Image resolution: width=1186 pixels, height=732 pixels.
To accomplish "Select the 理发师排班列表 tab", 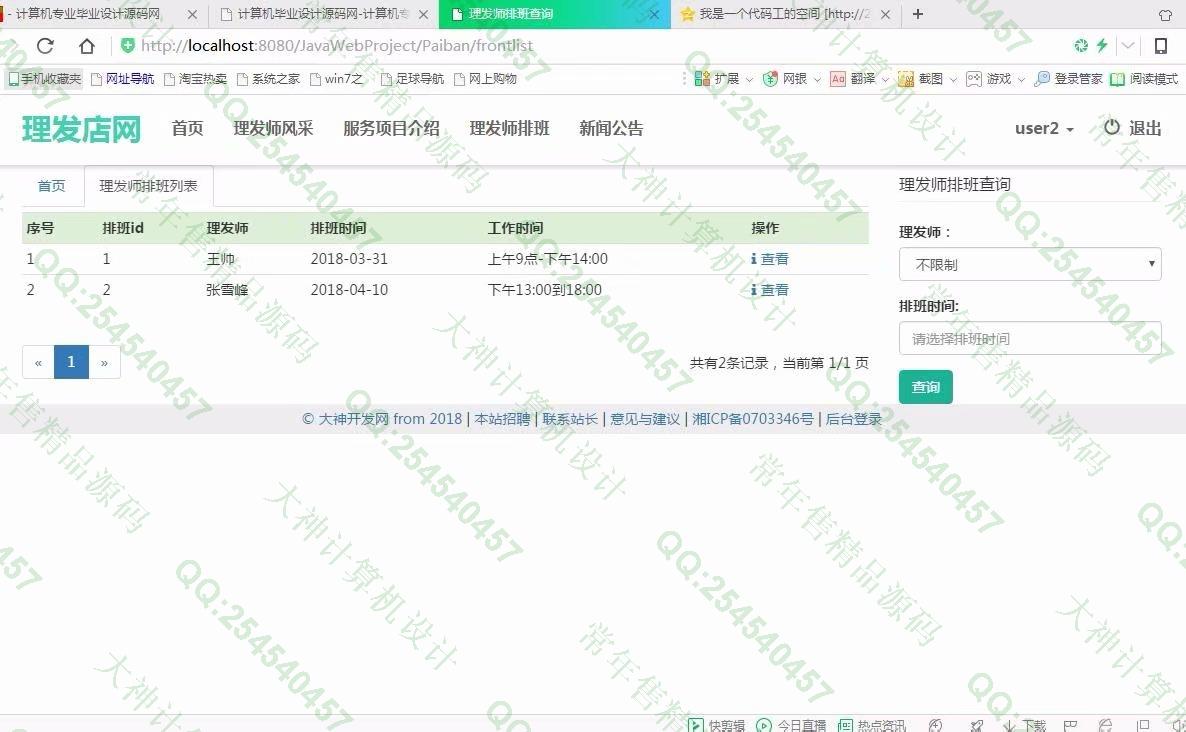I will click(x=148, y=185).
